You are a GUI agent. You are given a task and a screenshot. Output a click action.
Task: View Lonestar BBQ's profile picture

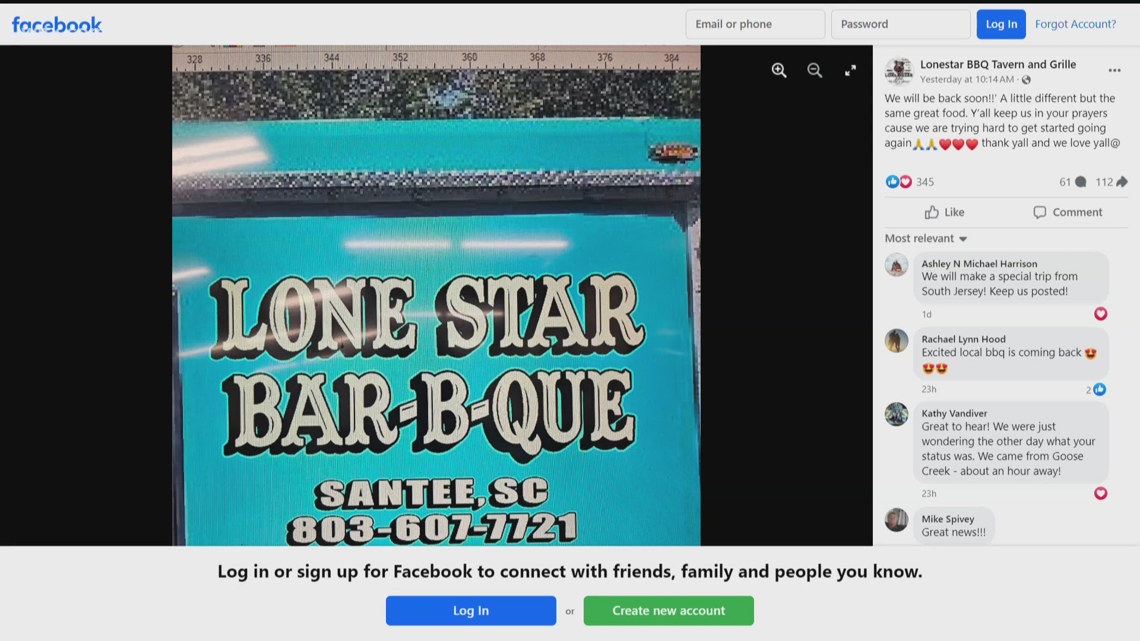click(x=897, y=70)
